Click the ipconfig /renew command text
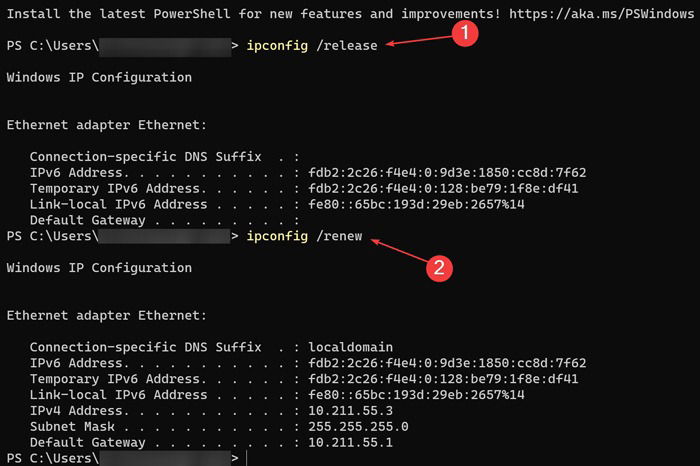 304,236
